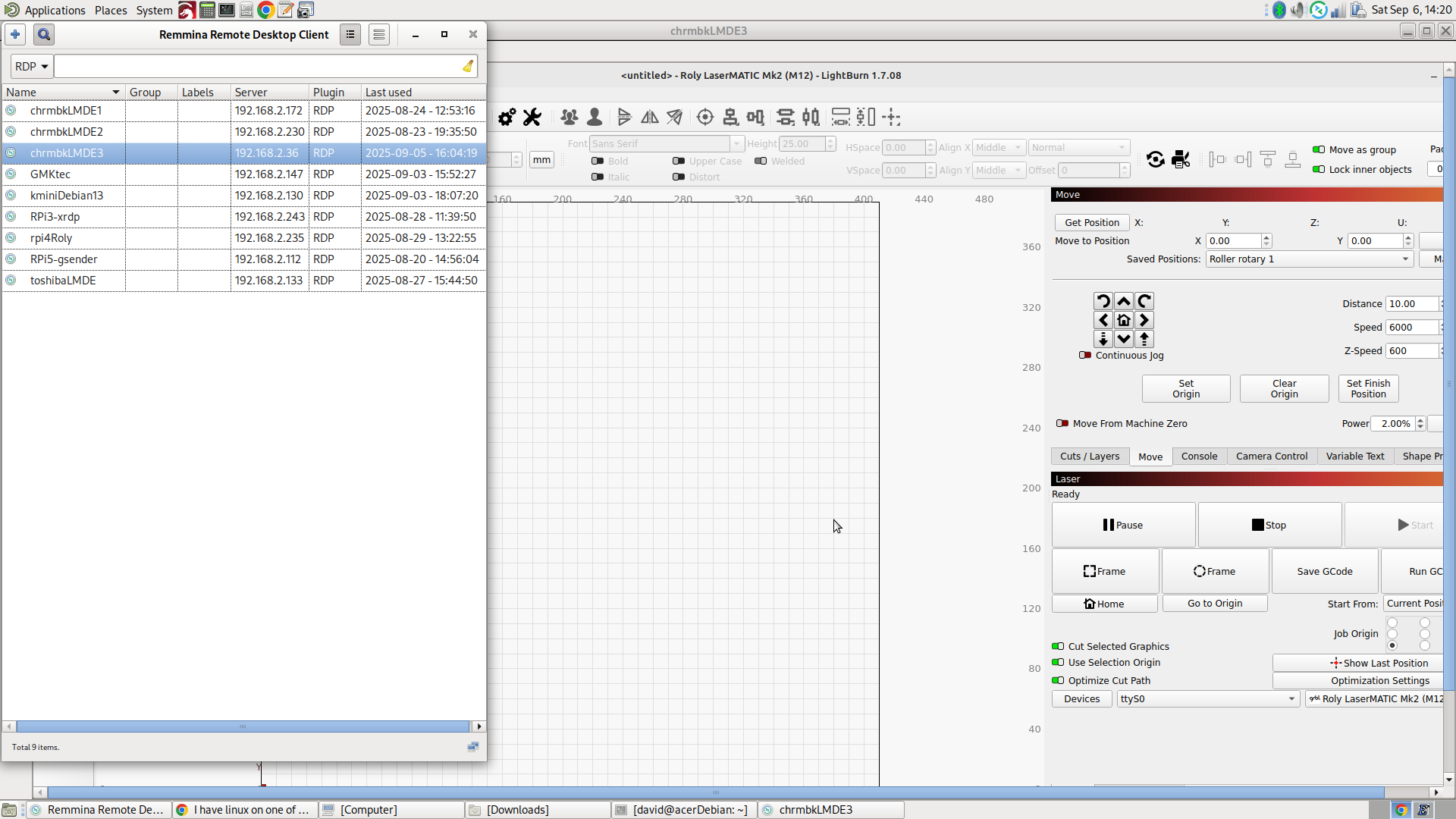Click the align centers target icon
Screen dimensions: 1456x819
tap(704, 118)
